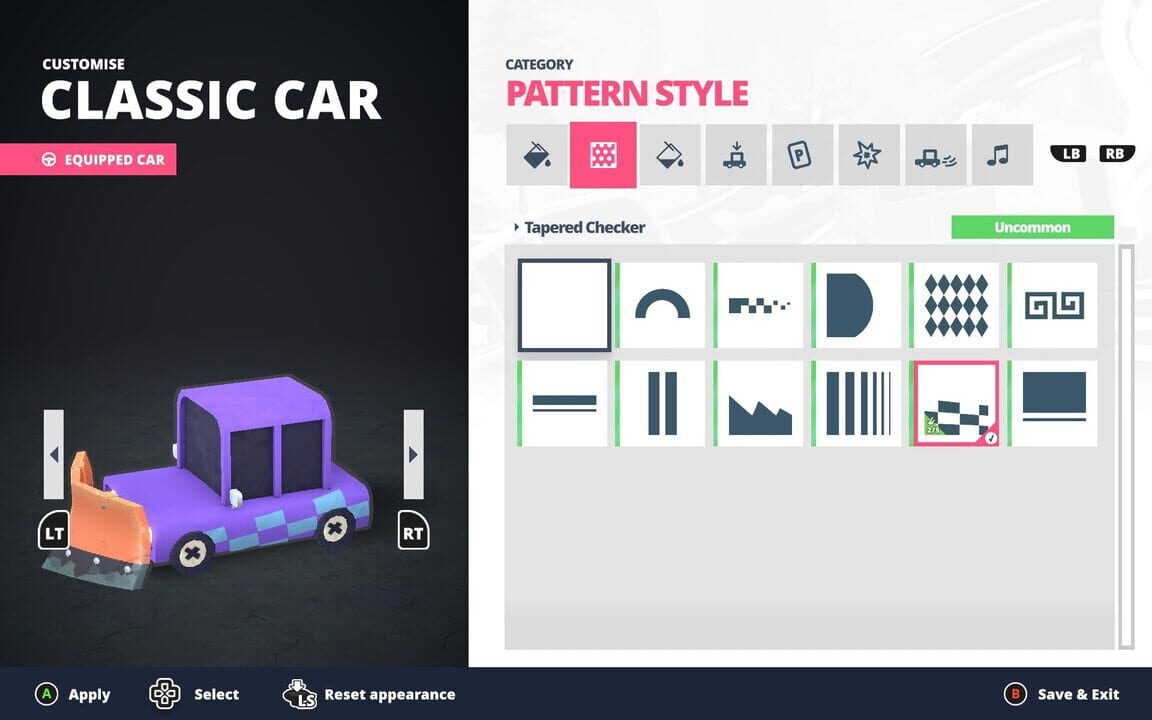Click the pattern list vertical scrollbar
The height and width of the screenshot is (720, 1152).
[x=1126, y=445]
